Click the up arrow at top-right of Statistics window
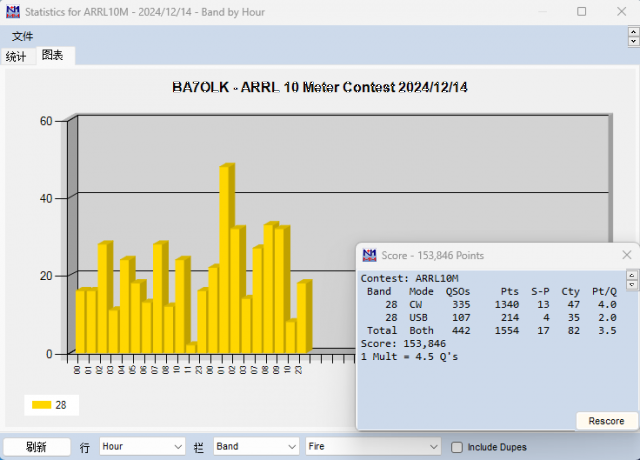This screenshot has height=460, width=640. (633, 32)
